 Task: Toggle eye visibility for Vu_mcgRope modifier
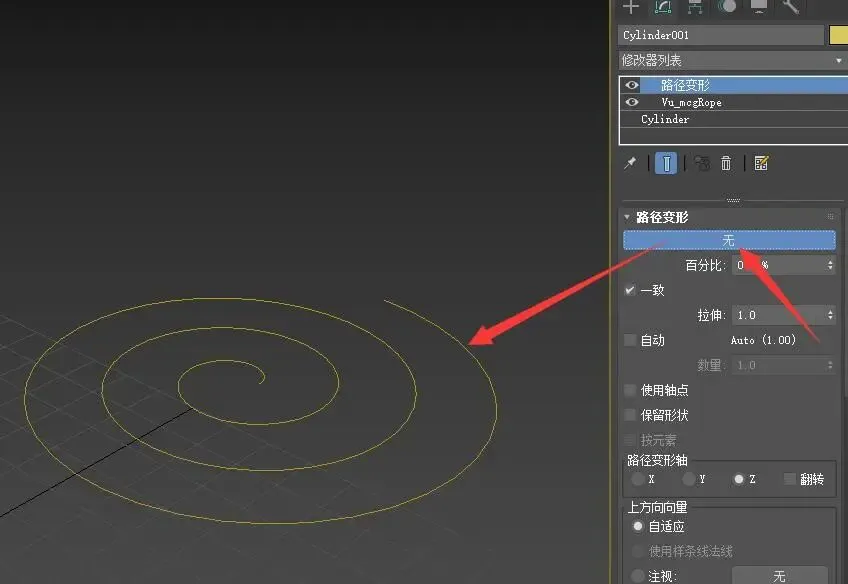(632, 102)
